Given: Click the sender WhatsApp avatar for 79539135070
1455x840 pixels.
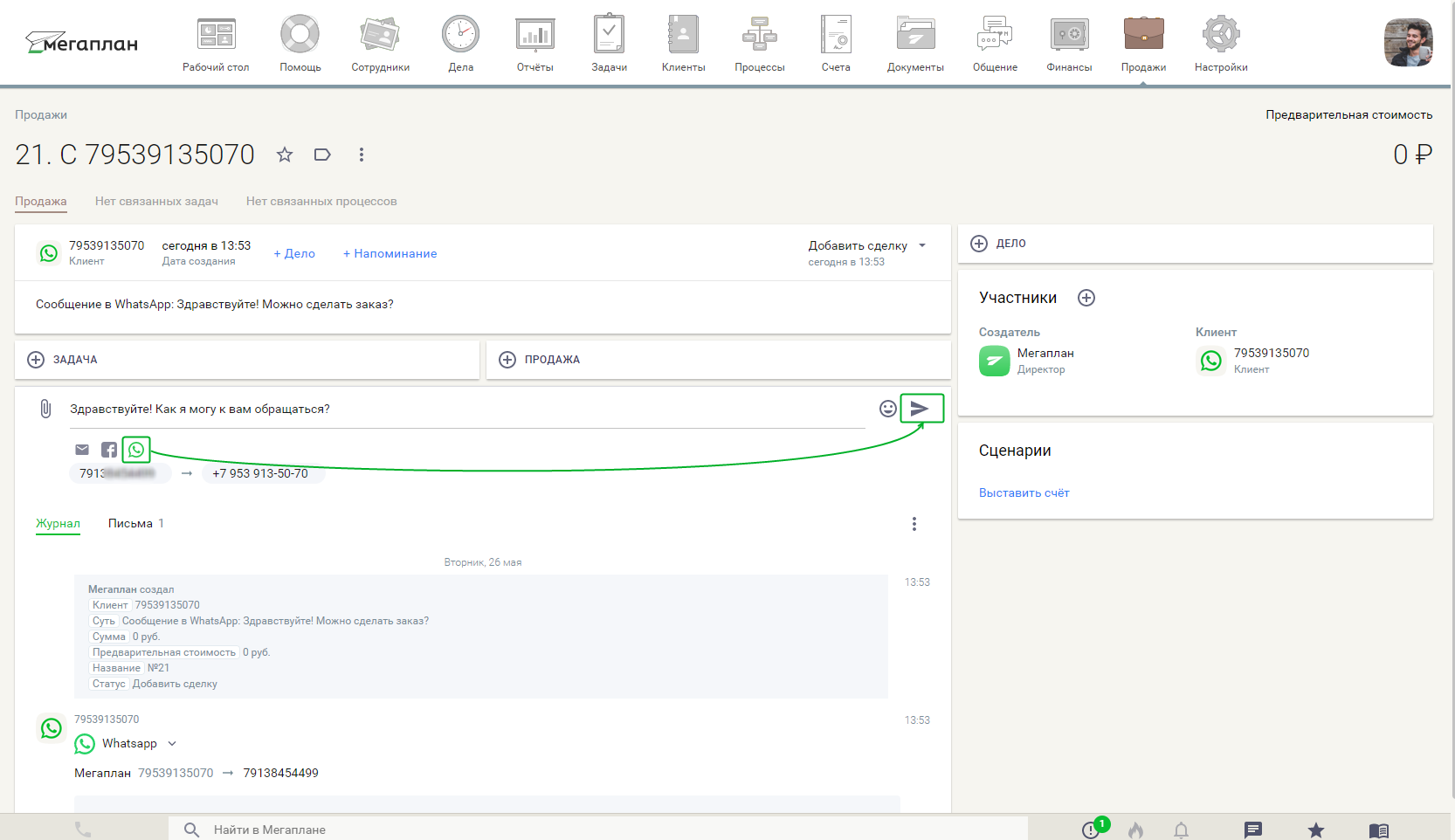Looking at the screenshot, I should click(52, 728).
